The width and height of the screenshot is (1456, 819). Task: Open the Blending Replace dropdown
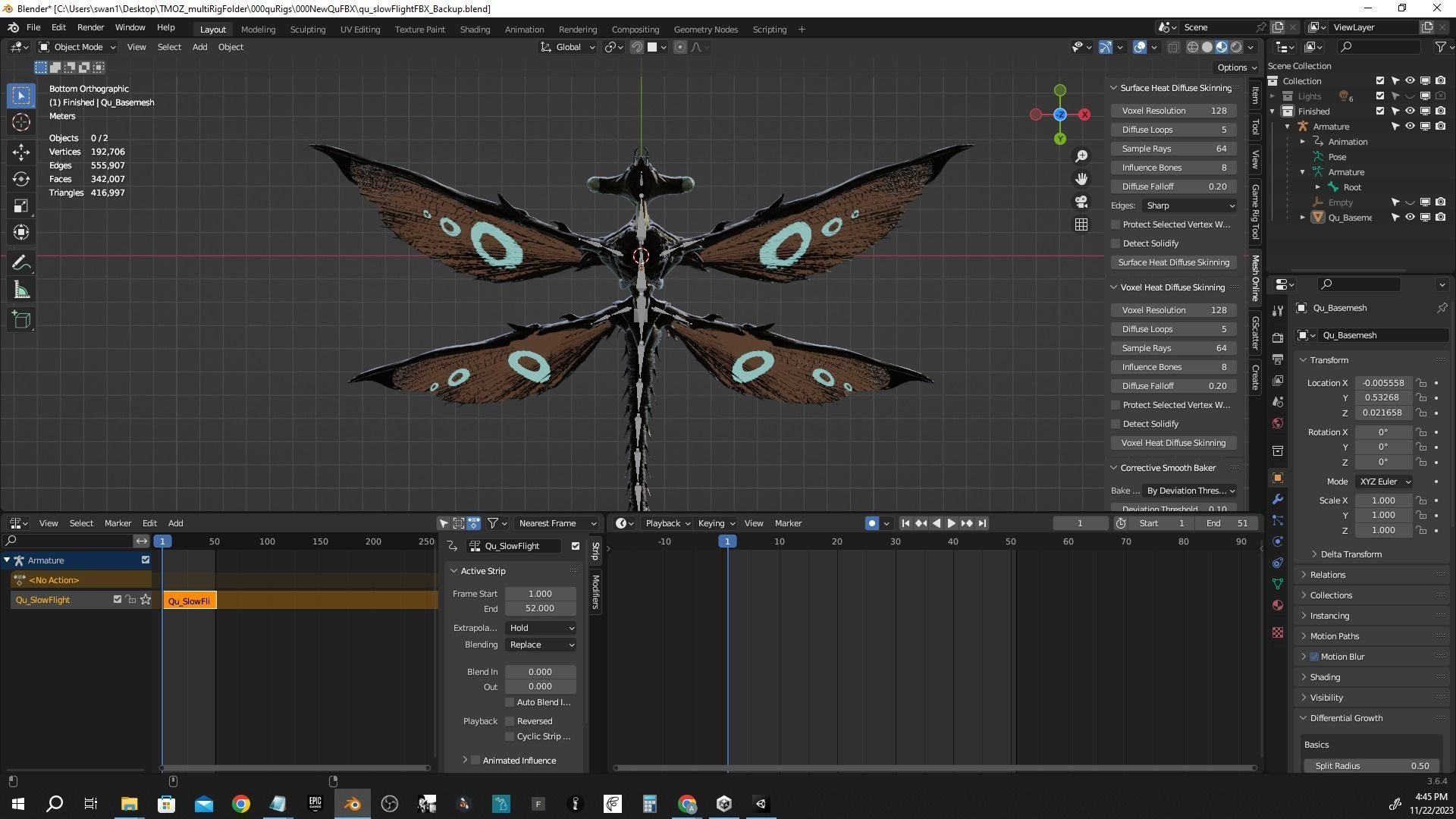(x=541, y=645)
